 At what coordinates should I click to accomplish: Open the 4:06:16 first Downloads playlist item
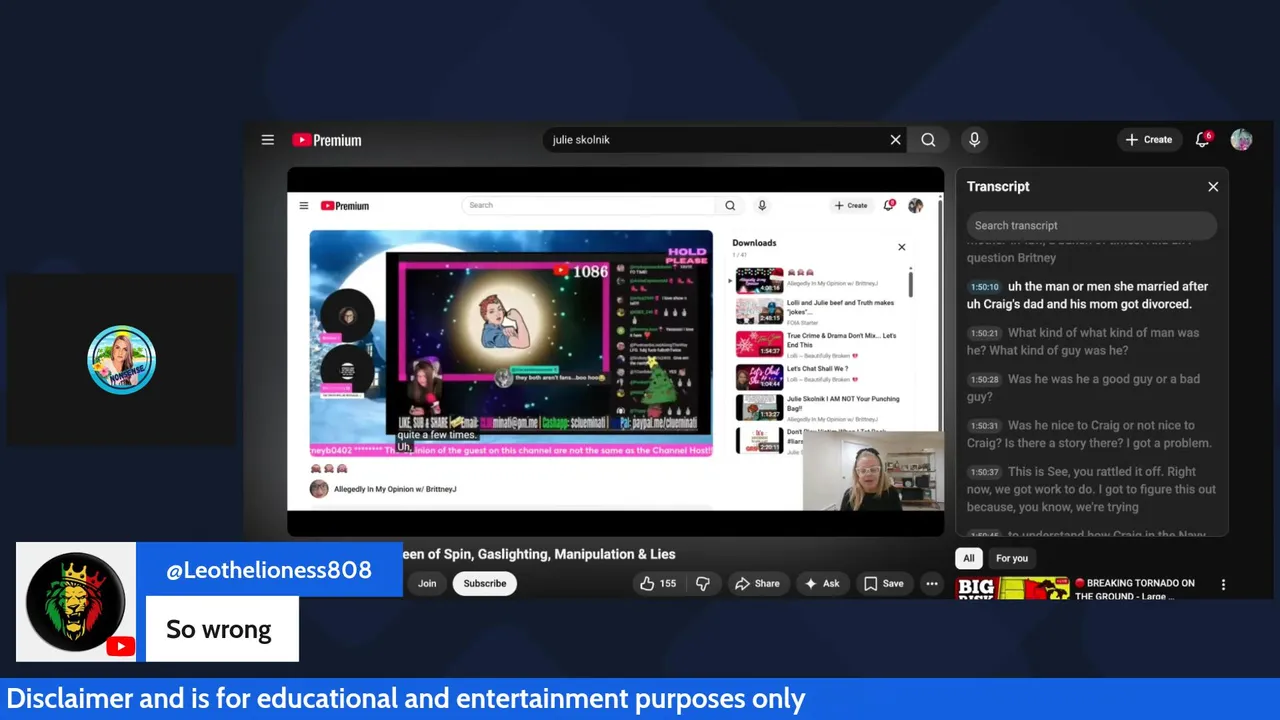click(819, 280)
